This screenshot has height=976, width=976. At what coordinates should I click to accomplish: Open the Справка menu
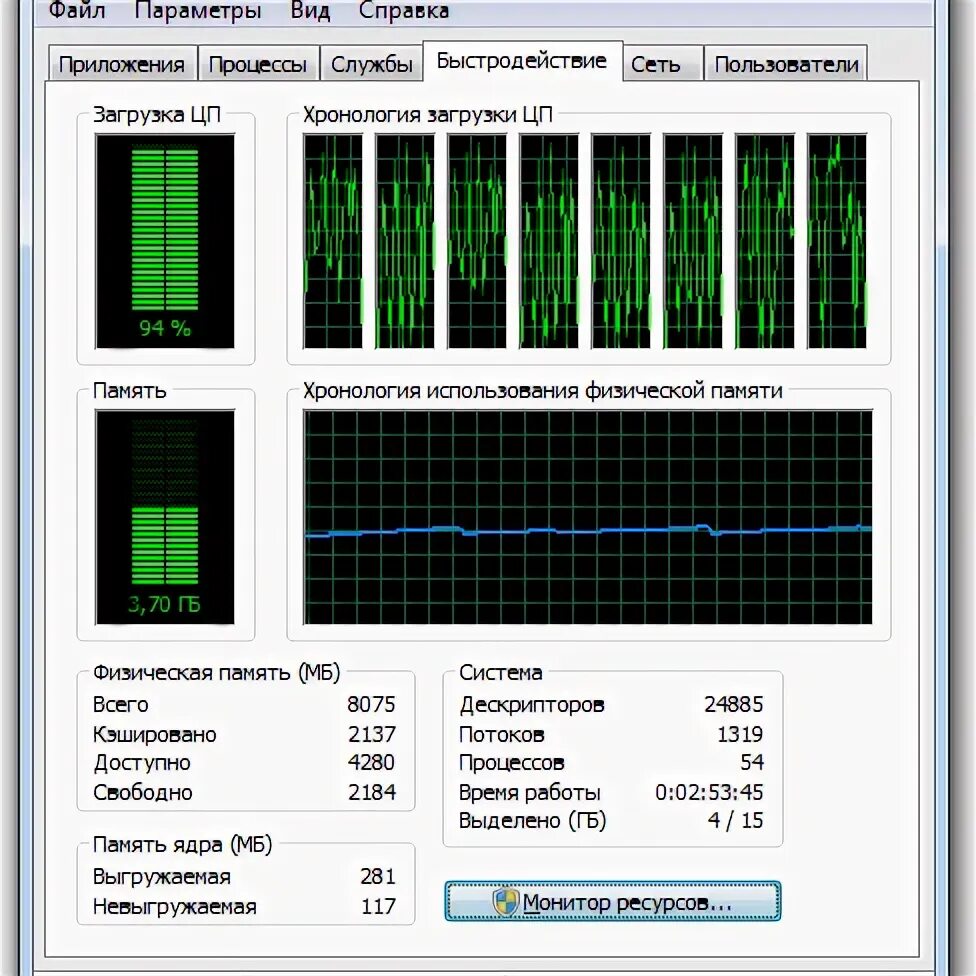click(403, 11)
